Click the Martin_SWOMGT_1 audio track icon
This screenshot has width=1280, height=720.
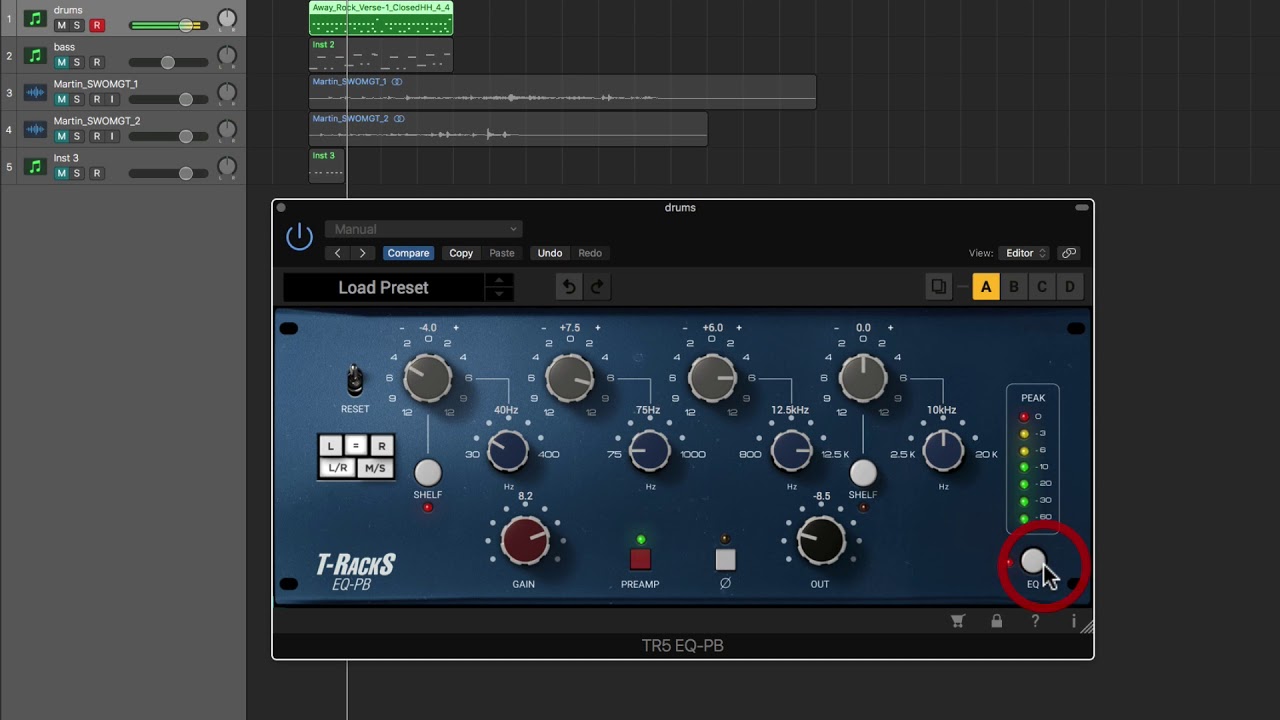pyautogui.click(x=35, y=93)
